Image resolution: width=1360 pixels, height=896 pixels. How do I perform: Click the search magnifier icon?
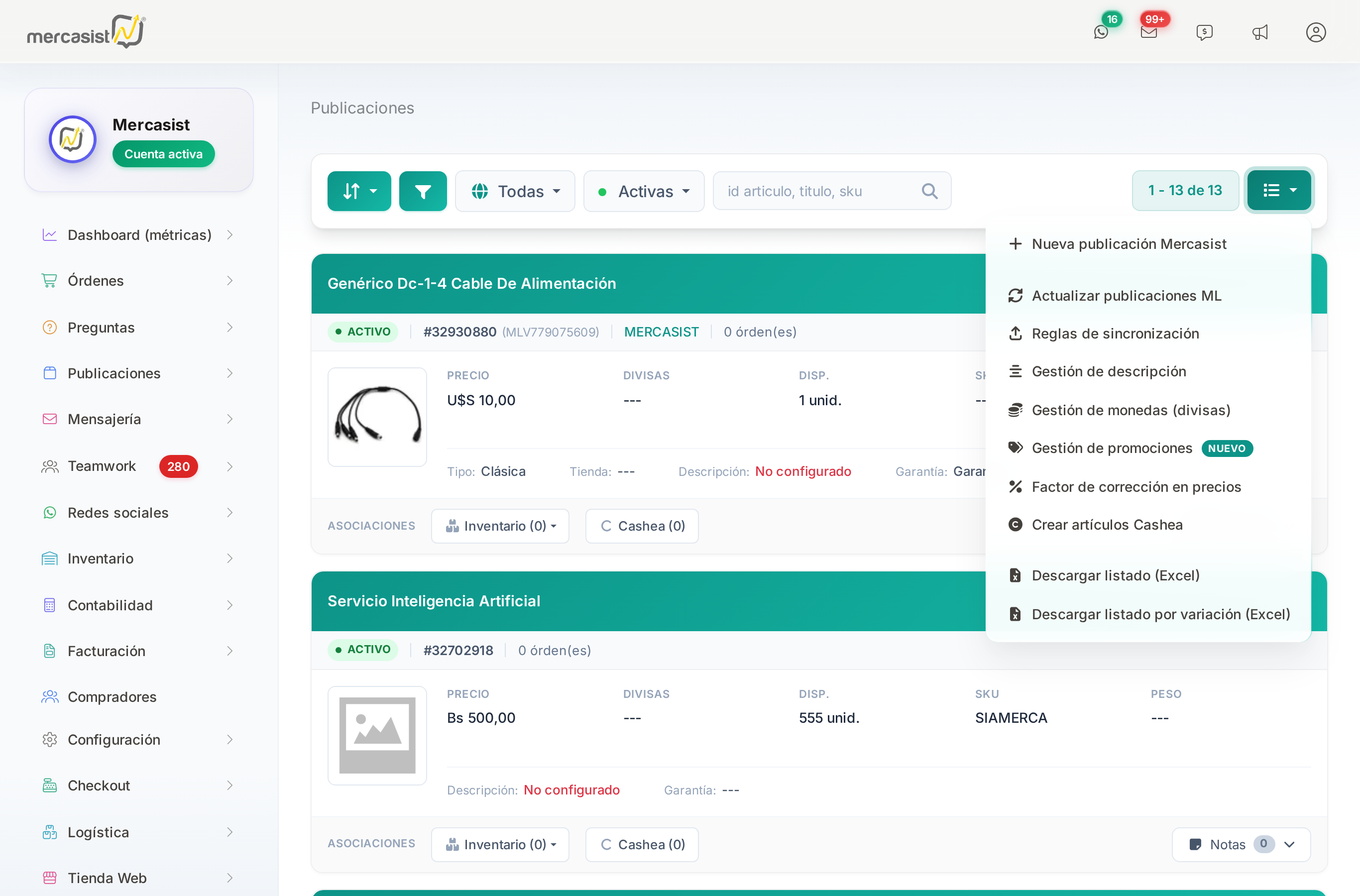(x=930, y=191)
